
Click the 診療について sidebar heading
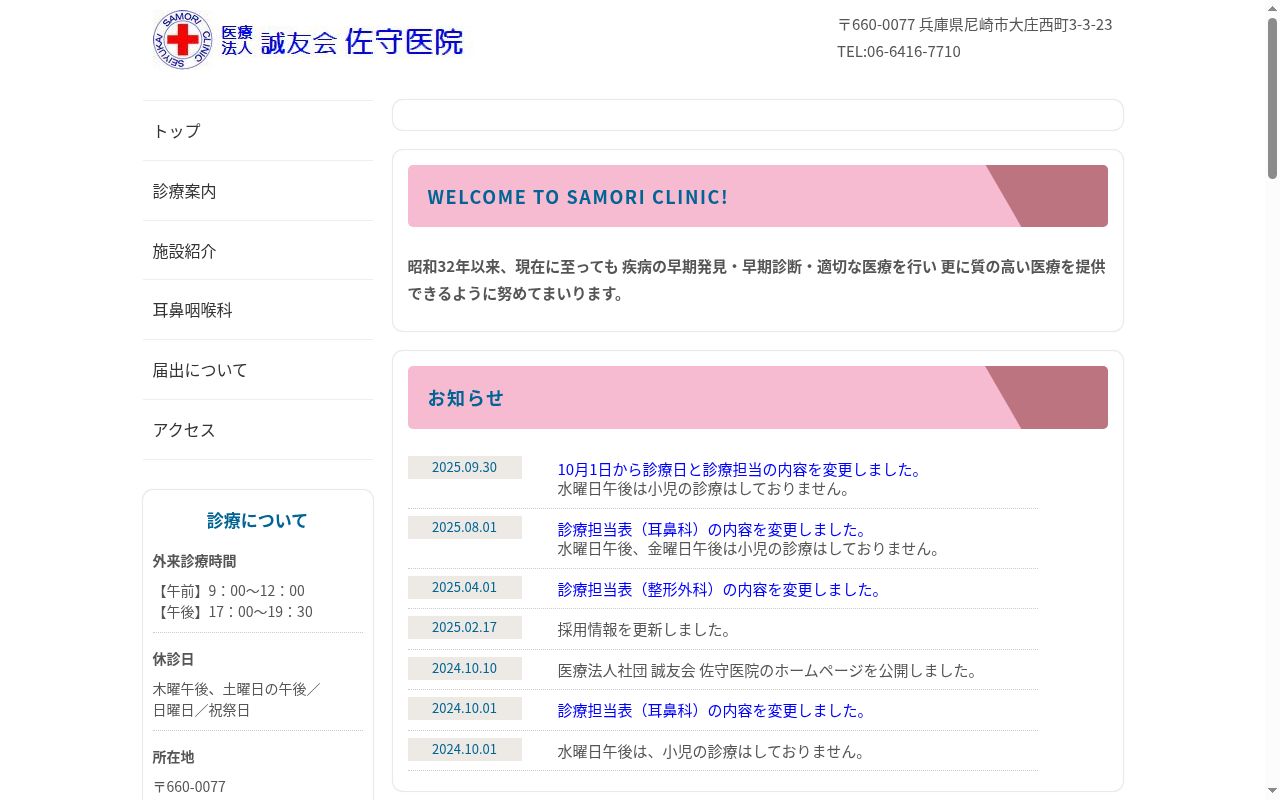pyautogui.click(x=257, y=520)
